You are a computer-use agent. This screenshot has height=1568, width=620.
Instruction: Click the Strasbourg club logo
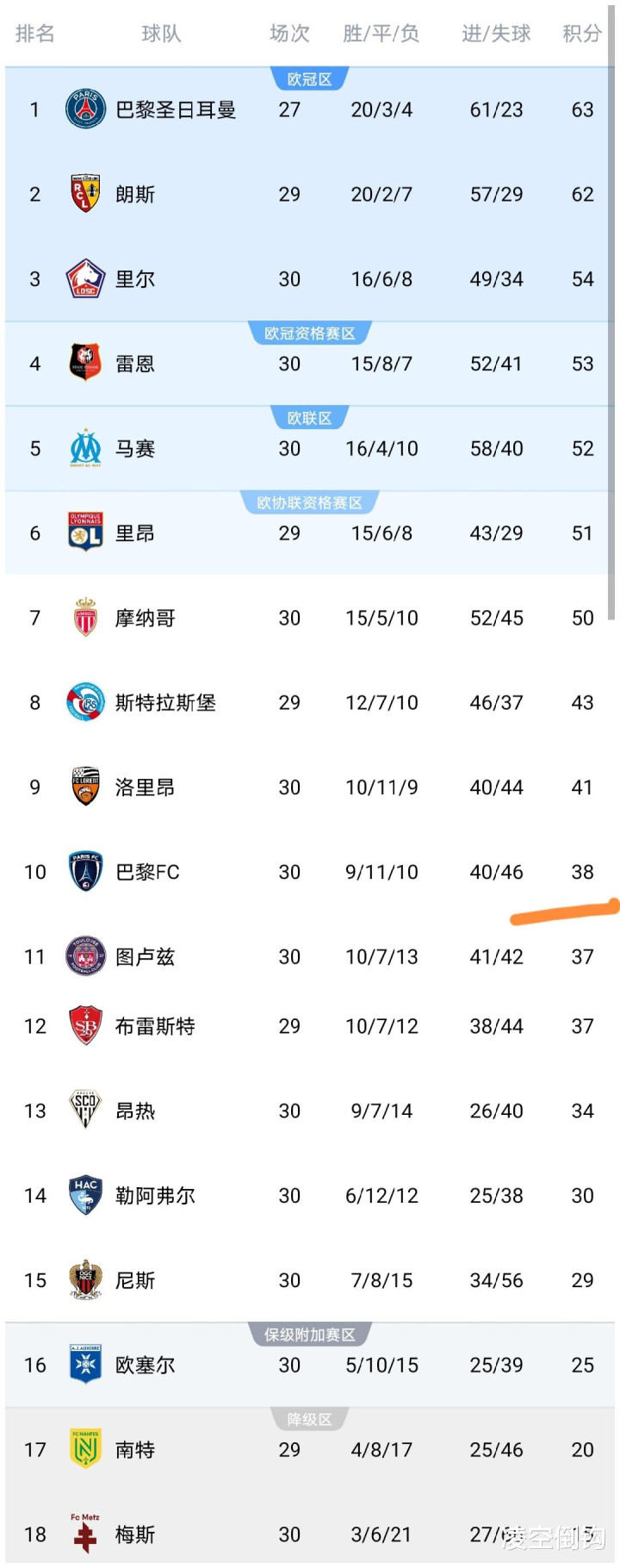[x=85, y=702]
